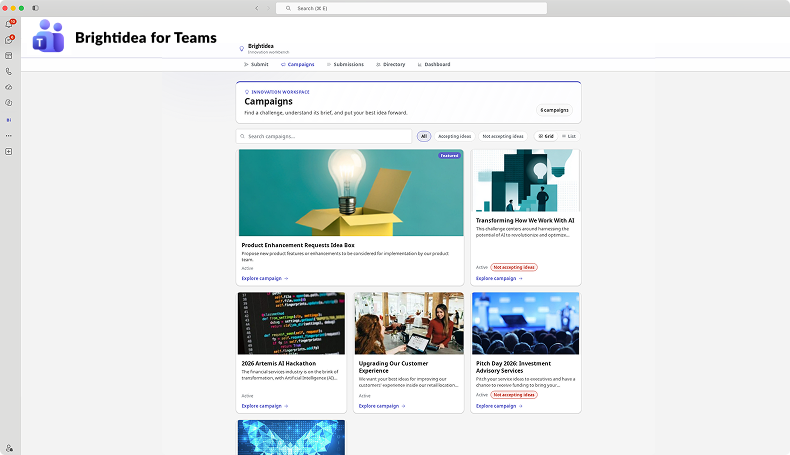The image size is (790, 455).
Task: Filter by Not accepting ideas
Action: [503, 137]
